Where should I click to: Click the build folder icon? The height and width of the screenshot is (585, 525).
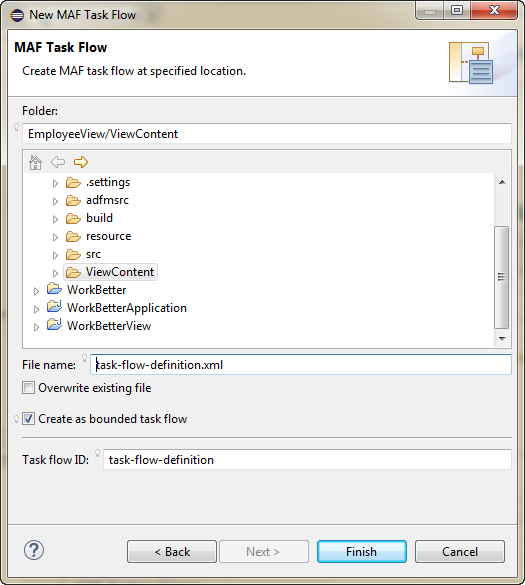pos(73,218)
